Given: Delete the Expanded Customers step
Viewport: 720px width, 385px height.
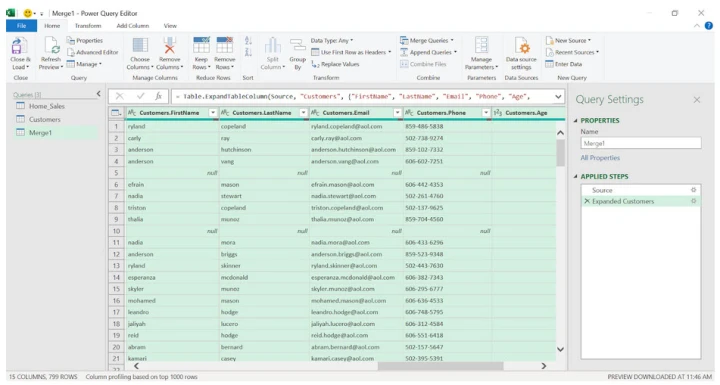Looking at the screenshot, I should pyautogui.click(x=587, y=201).
